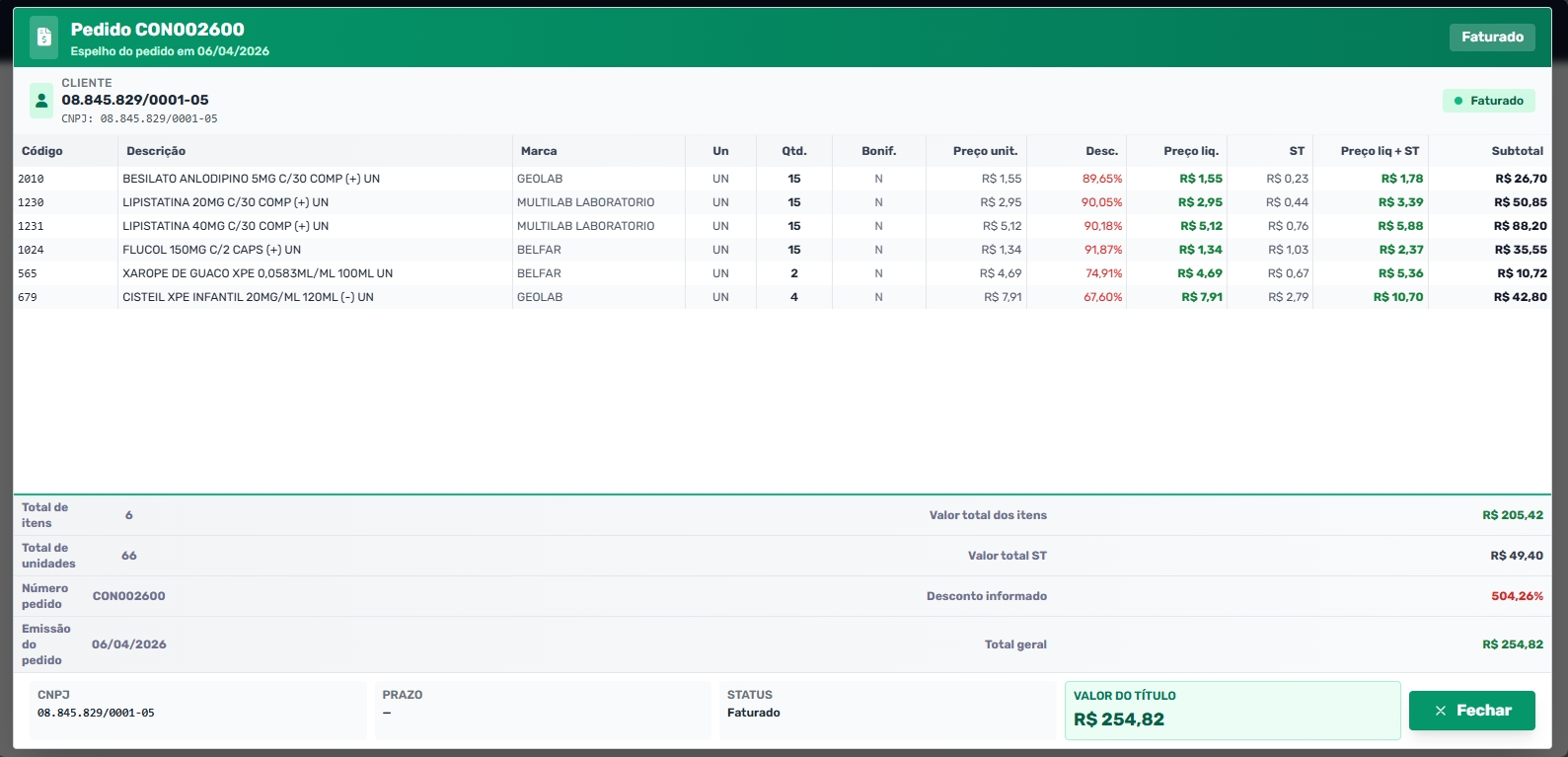The height and width of the screenshot is (757, 1568).
Task: Click the Subtotal column header
Action: pos(1517,151)
